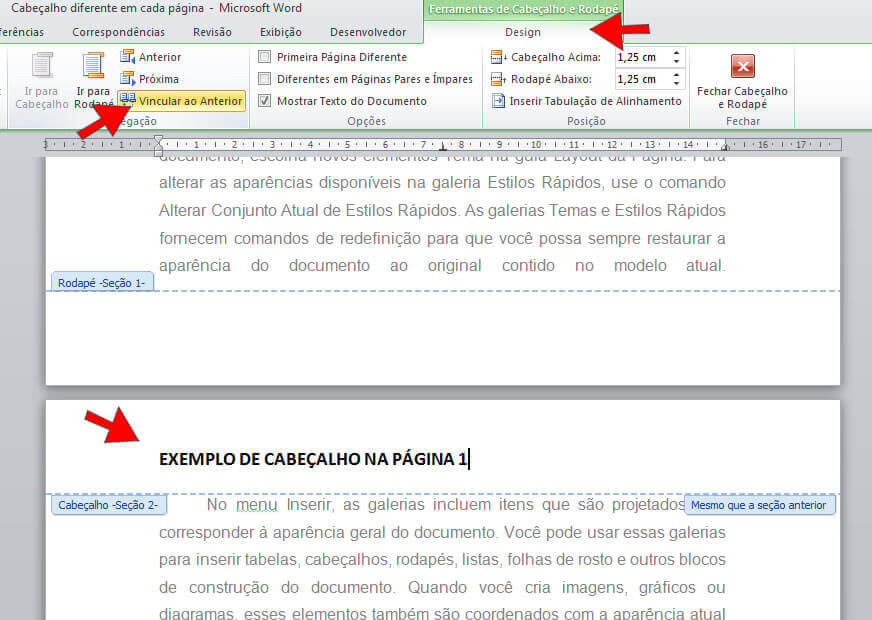Image resolution: width=872 pixels, height=620 pixels.
Task: Click the Posição group label
Action: coord(586,121)
